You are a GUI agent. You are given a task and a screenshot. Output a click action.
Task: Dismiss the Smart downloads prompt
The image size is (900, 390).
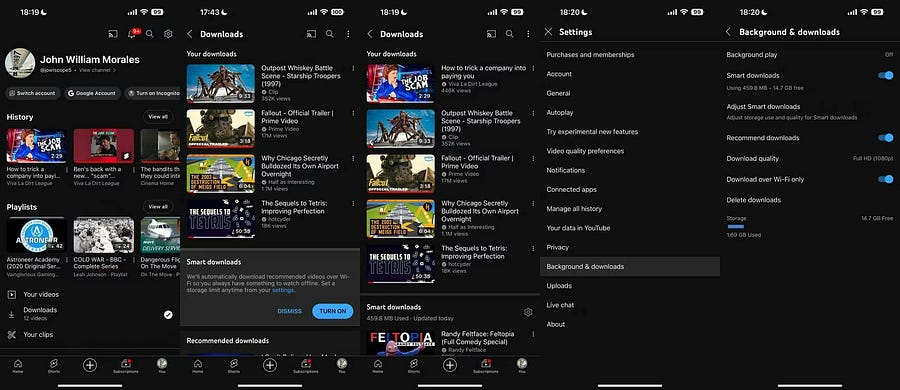289,311
